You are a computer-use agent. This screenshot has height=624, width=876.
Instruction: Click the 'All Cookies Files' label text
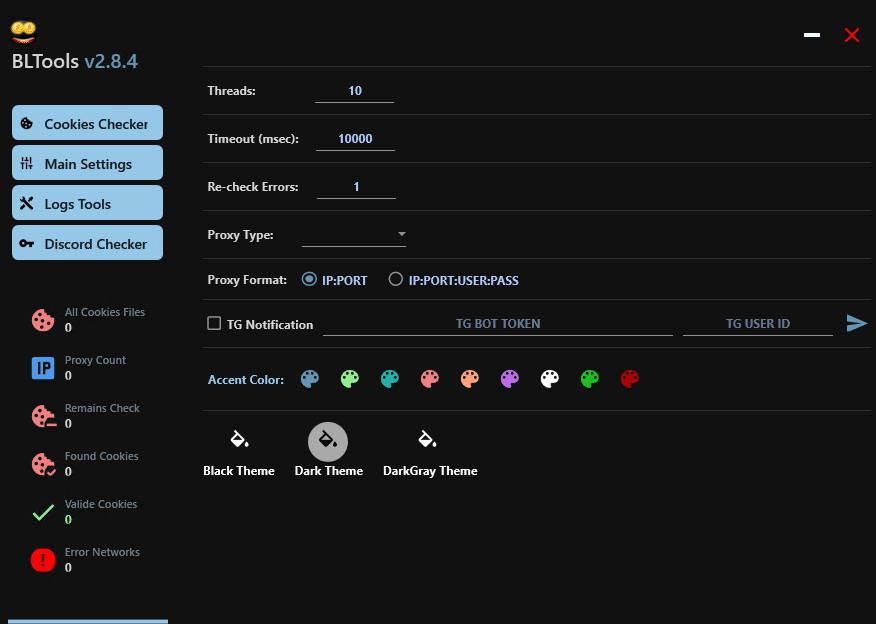[105, 312]
